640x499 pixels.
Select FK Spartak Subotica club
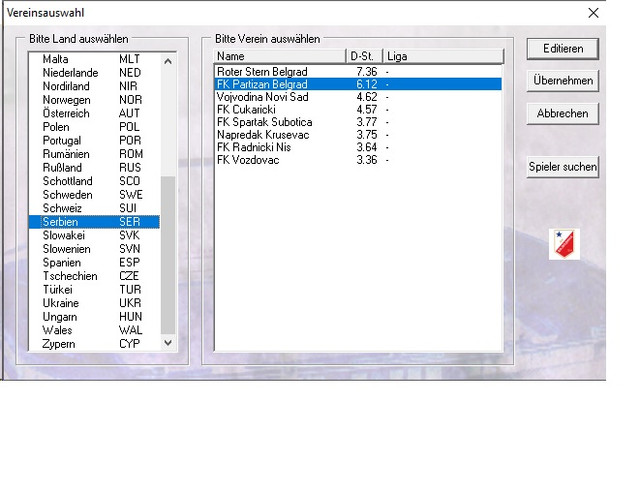click(358, 122)
